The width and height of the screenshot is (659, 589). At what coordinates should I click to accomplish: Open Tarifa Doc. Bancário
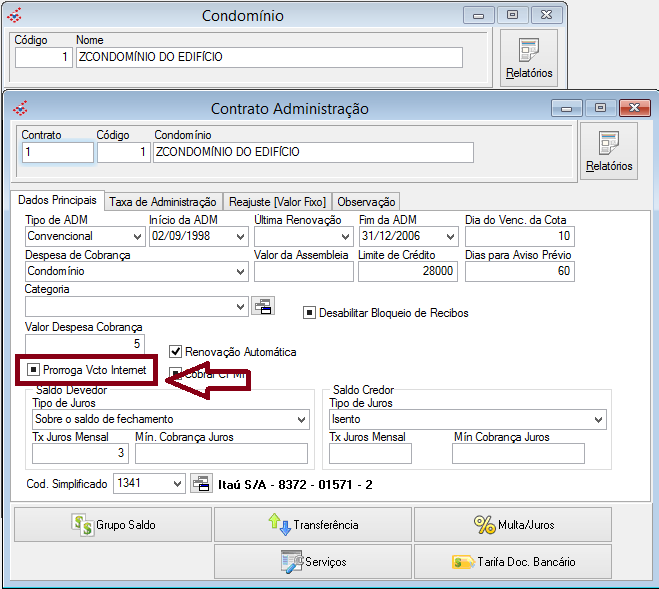(512, 561)
